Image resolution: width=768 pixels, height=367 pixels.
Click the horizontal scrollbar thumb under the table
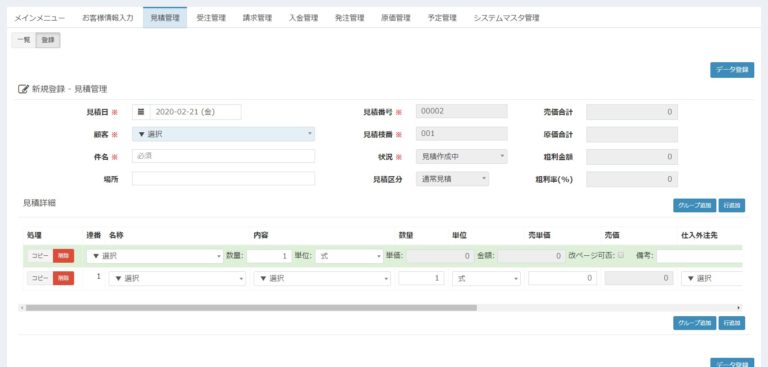[x=251, y=308]
